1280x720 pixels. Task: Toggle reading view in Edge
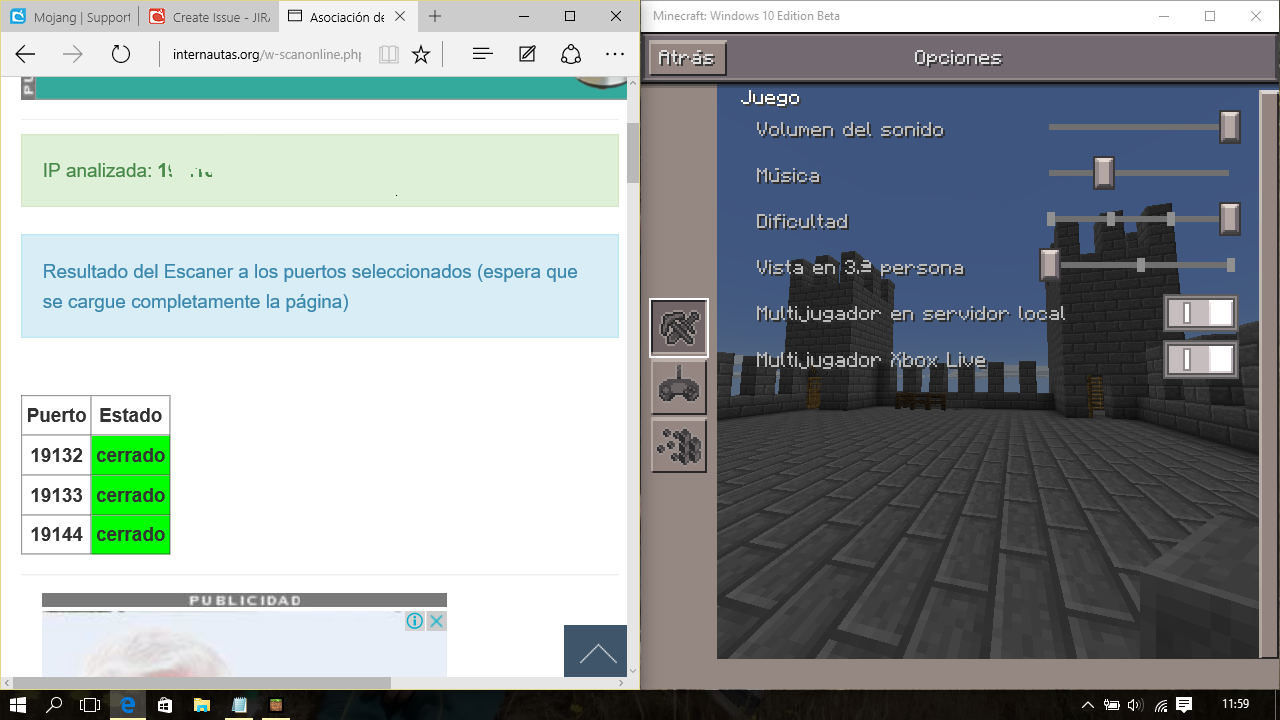[389, 54]
